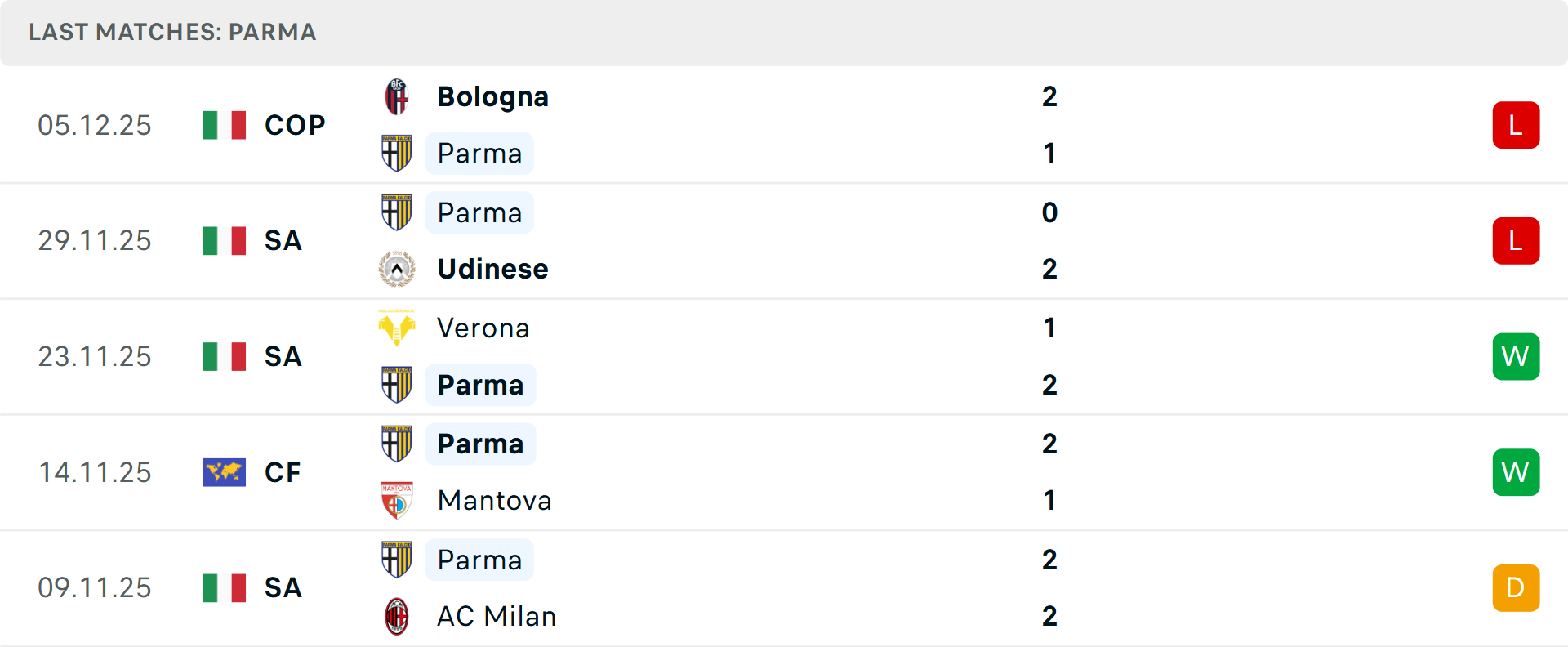Screen dimensions: 1568x647
Task: Open the Bologna team link
Action: pyautogui.click(x=492, y=97)
